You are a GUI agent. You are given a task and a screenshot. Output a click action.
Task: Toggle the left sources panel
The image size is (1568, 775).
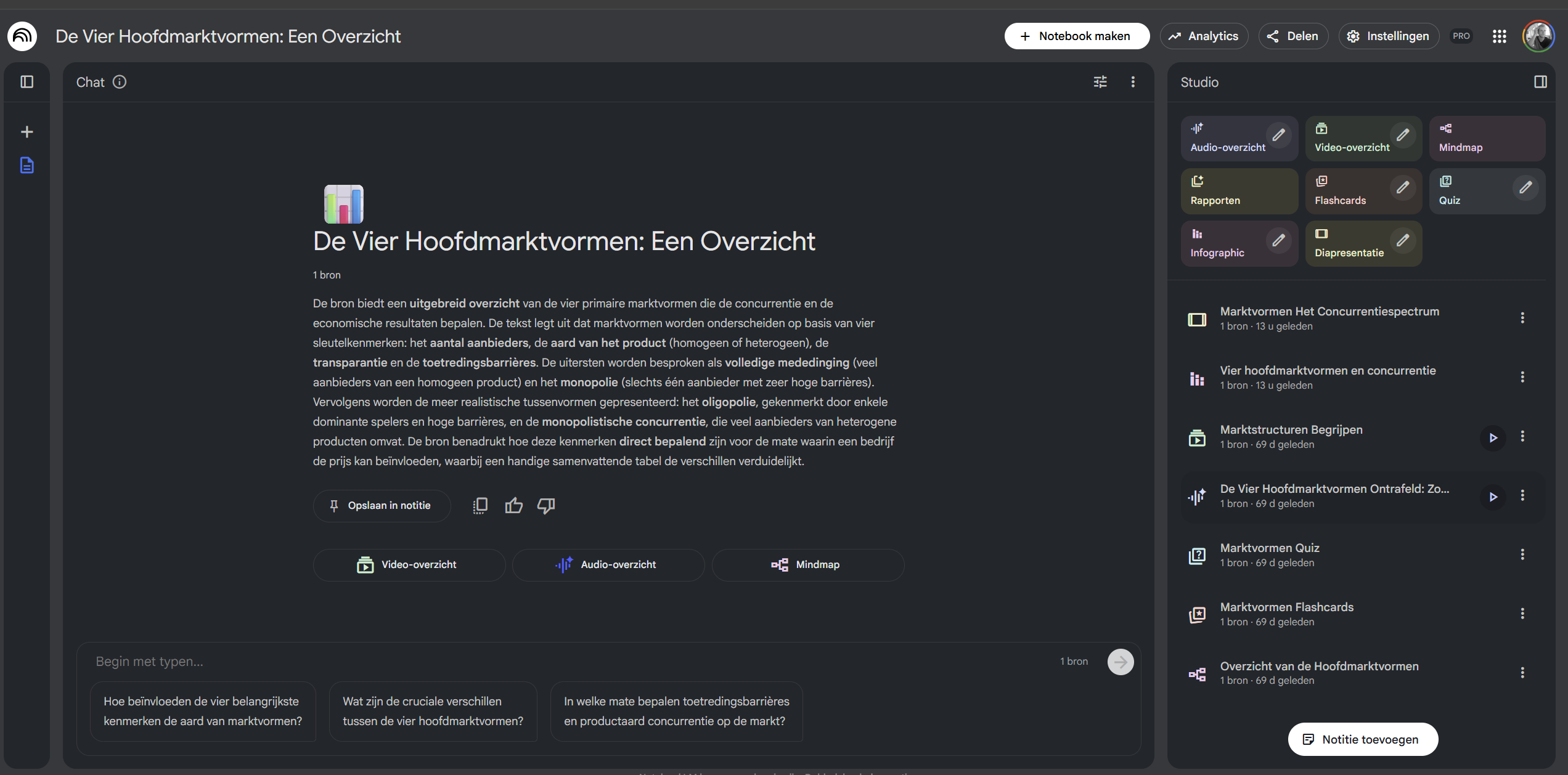[27, 82]
